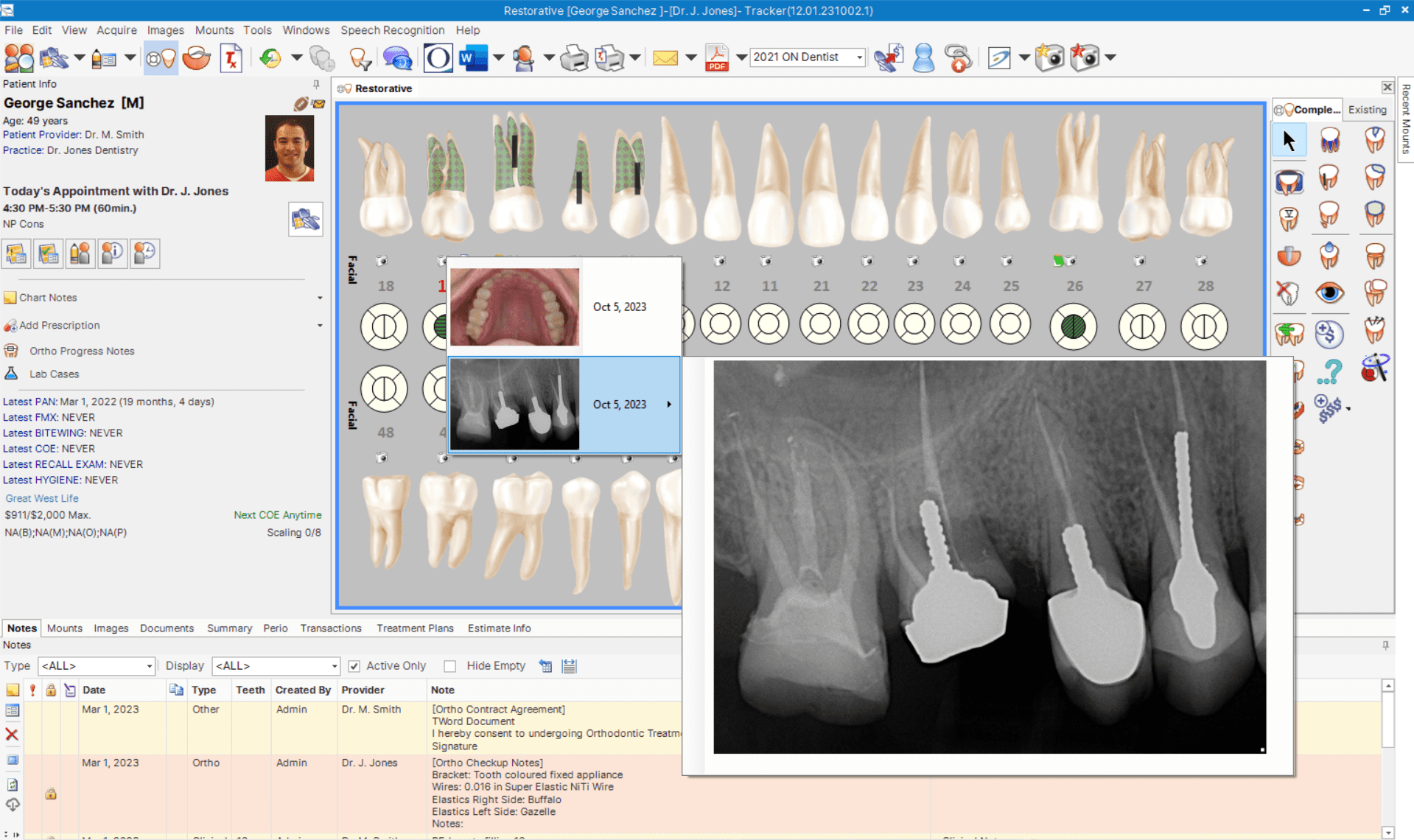The height and width of the screenshot is (840, 1414).
Task: Click the signature pen icon in toolbar
Action: pyautogui.click(x=999, y=57)
